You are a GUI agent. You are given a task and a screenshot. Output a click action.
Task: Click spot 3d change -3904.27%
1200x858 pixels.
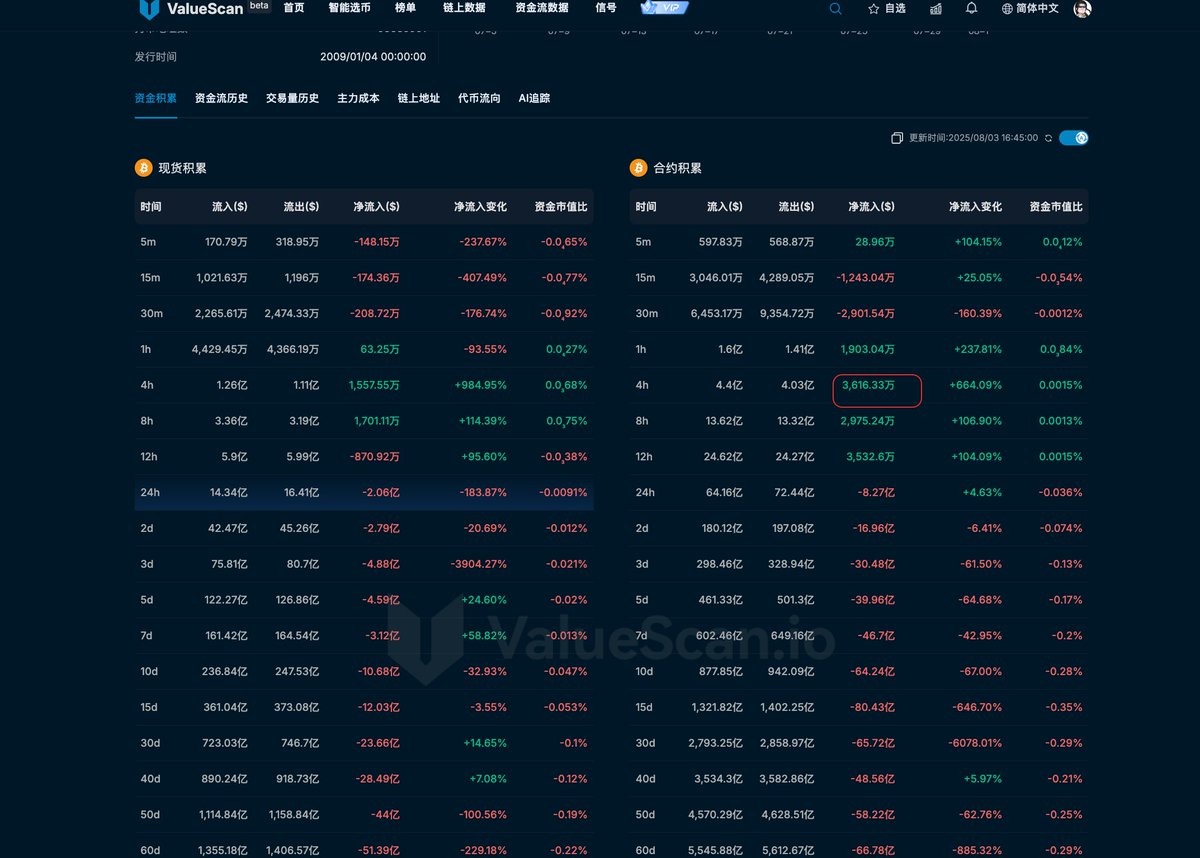pos(480,564)
